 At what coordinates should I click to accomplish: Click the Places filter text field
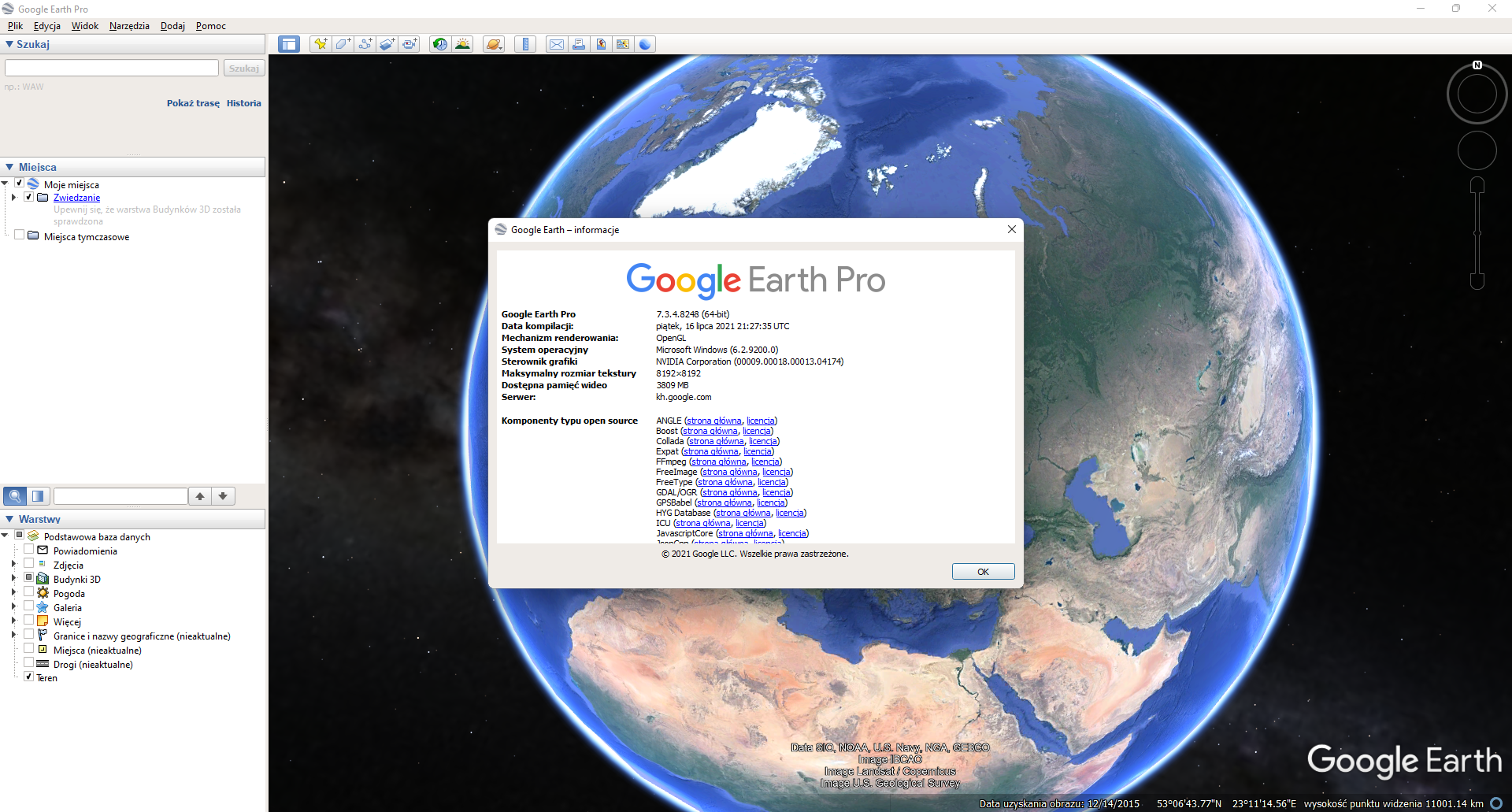click(x=120, y=496)
